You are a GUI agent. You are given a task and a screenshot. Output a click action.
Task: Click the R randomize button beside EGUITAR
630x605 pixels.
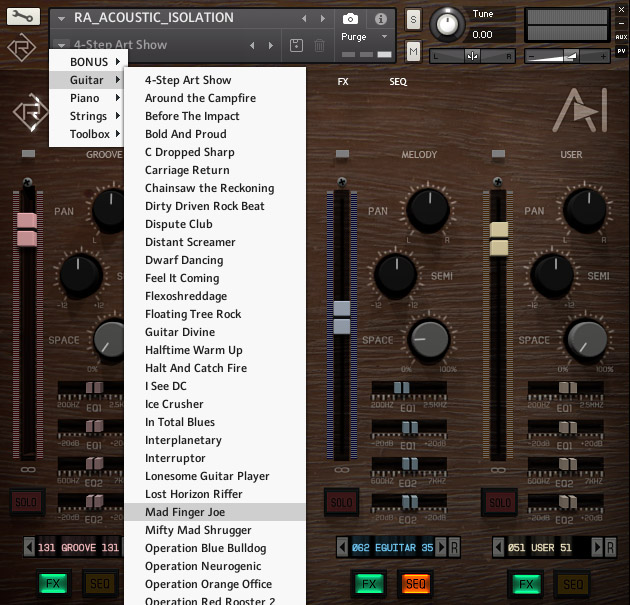click(454, 547)
